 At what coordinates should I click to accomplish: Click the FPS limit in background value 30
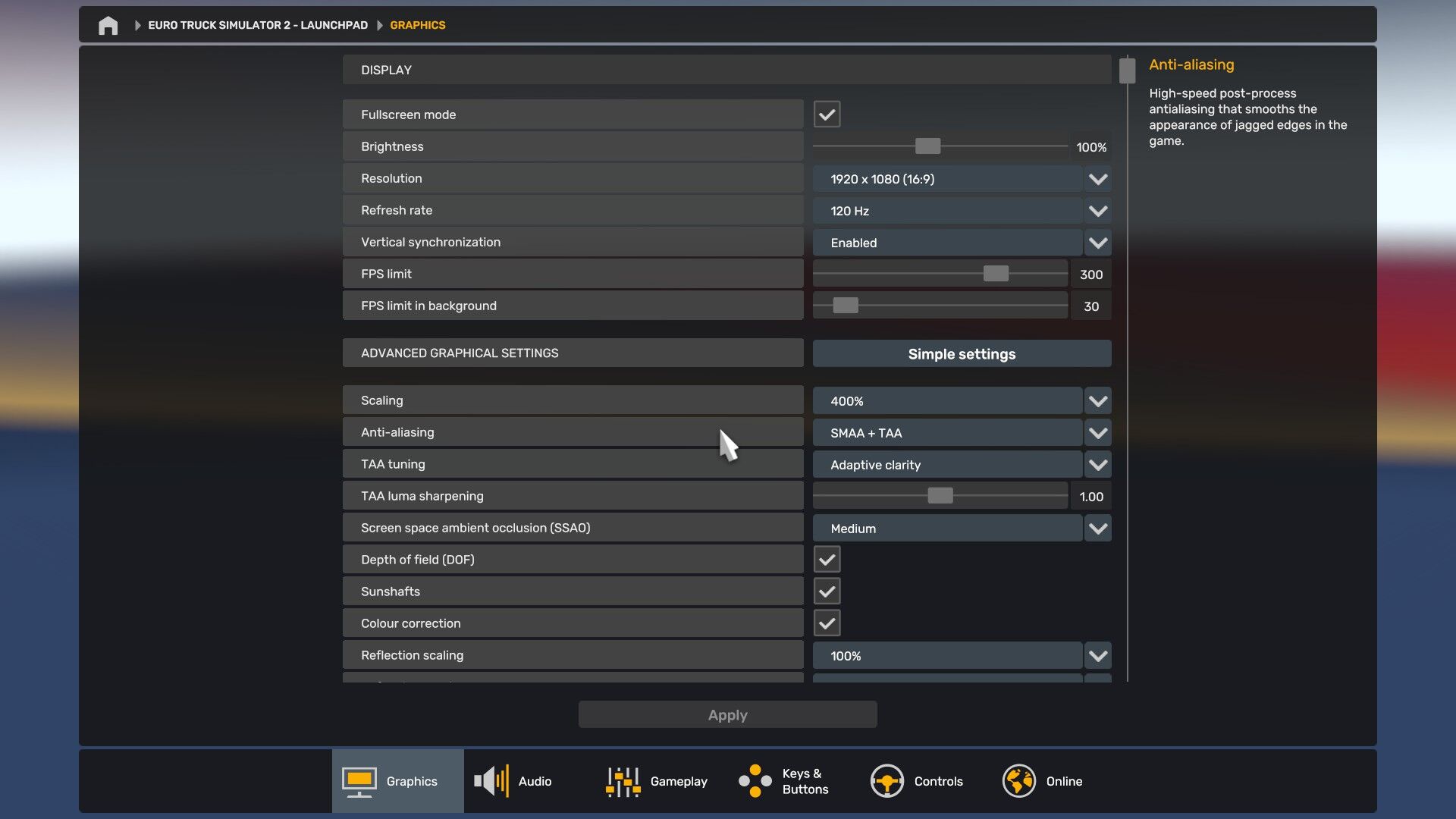click(x=1091, y=306)
